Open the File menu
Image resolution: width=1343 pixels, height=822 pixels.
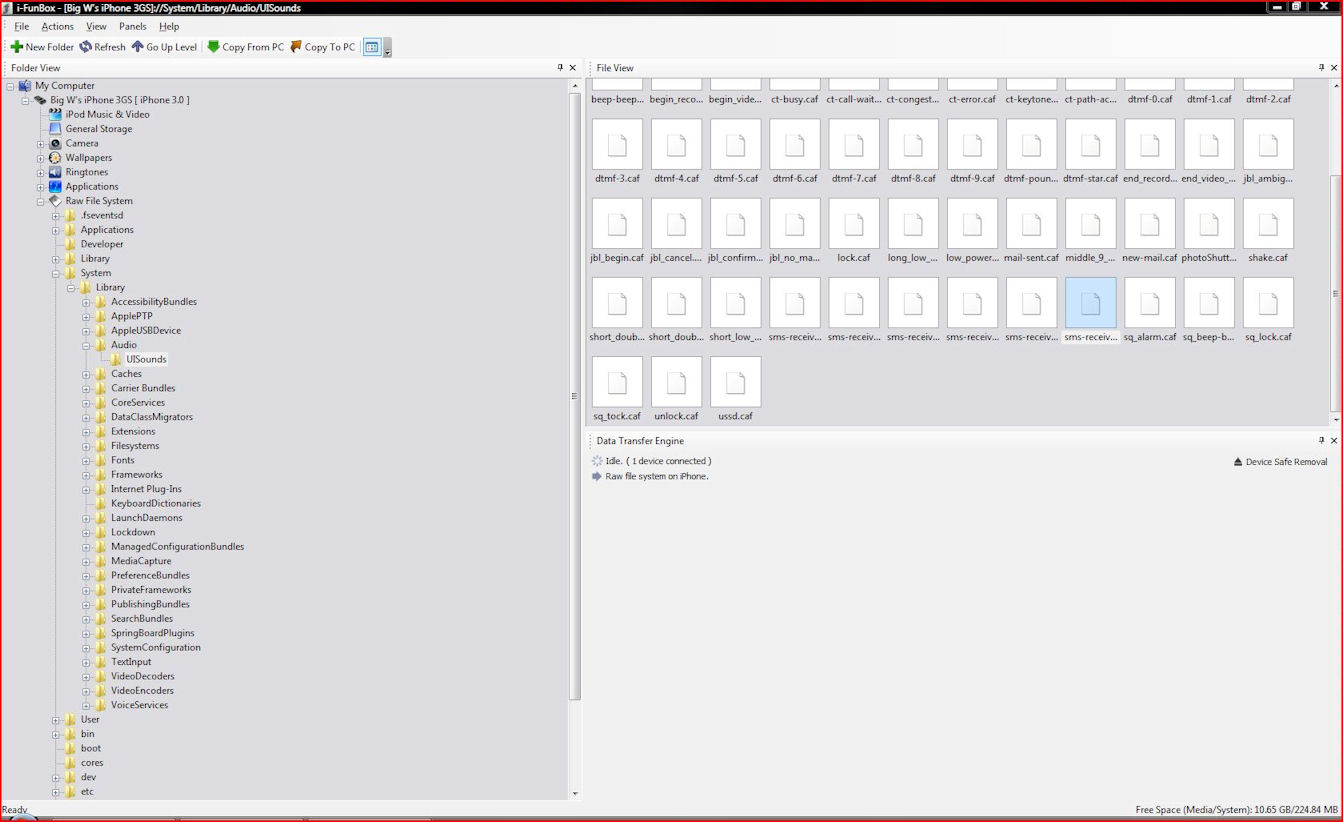pos(21,26)
